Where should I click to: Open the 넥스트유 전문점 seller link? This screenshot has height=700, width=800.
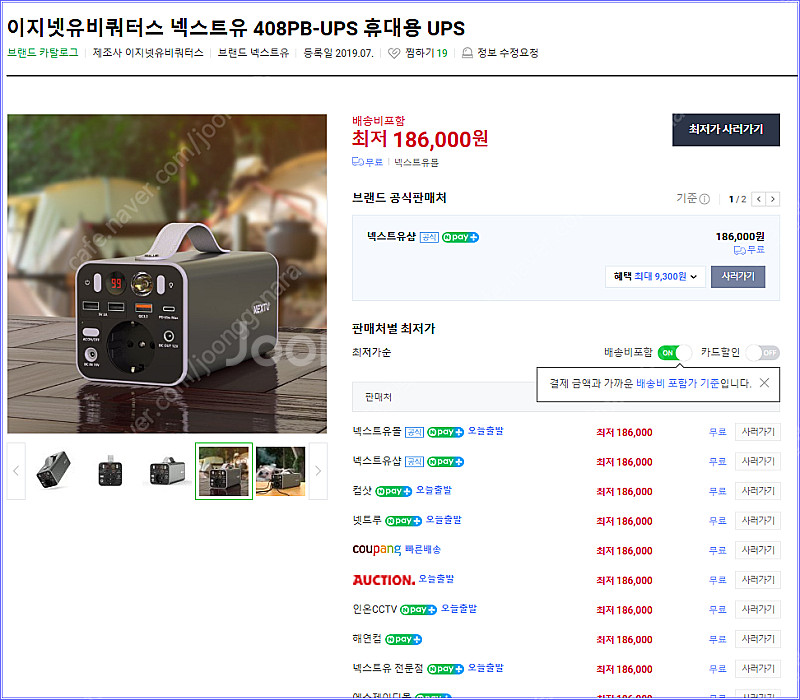point(388,668)
